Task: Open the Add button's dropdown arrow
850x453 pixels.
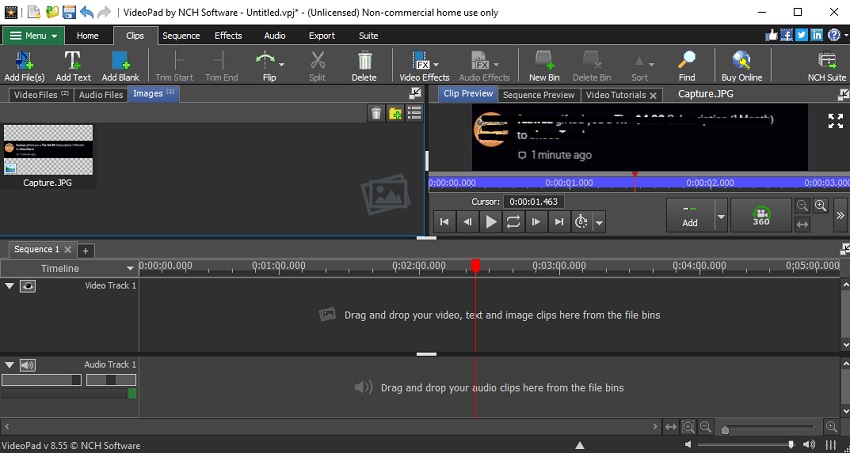Action: (721, 216)
